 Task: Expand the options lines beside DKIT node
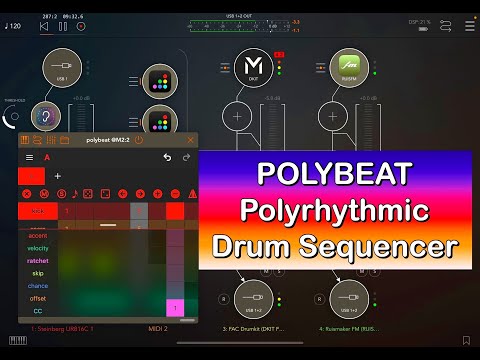pos(225,68)
